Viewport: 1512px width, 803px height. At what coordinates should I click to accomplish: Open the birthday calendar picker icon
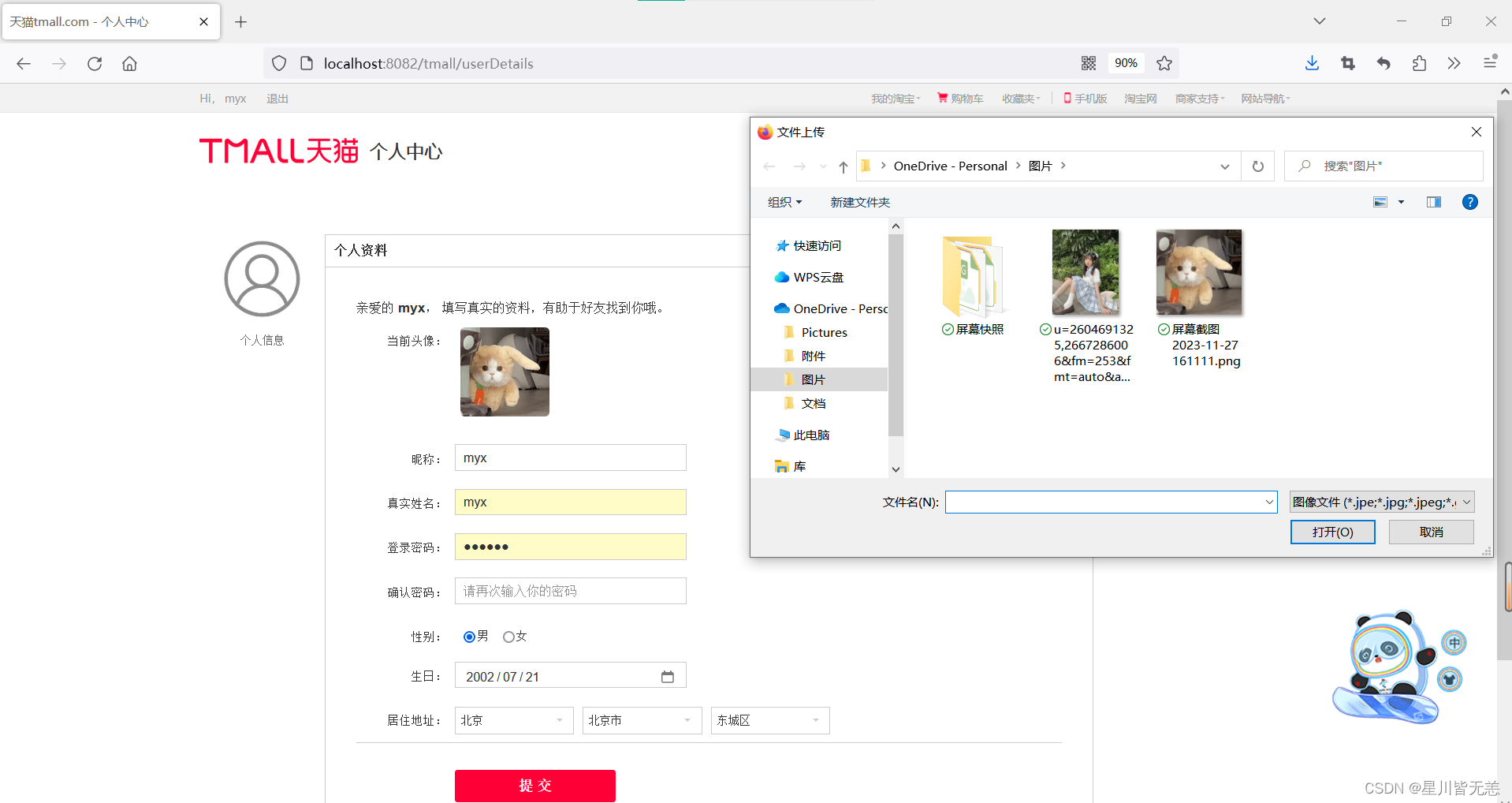pyautogui.click(x=668, y=676)
